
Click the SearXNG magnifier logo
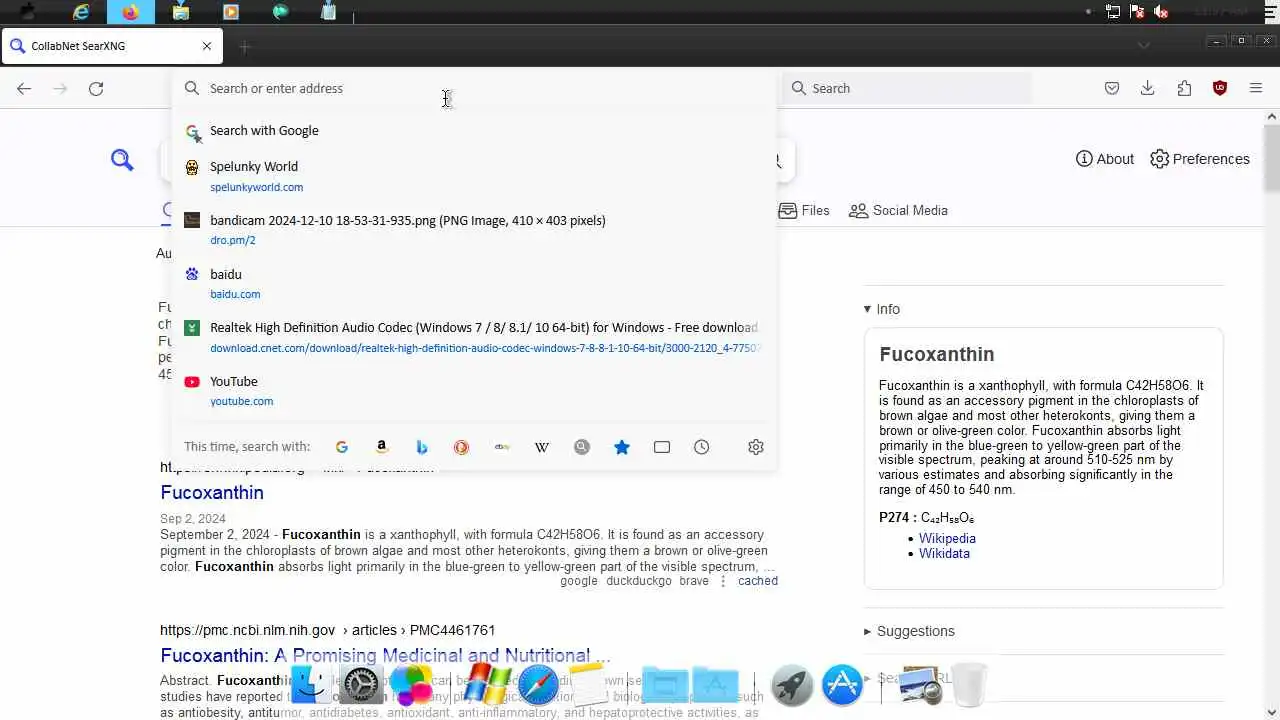pyautogui.click(x=122, y=159)
